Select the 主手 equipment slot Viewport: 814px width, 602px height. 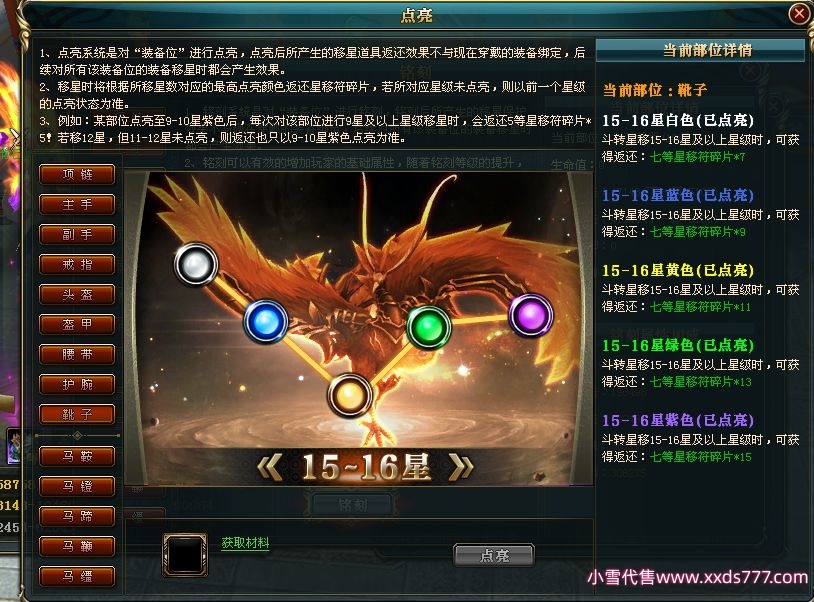[x=77, y=204]
